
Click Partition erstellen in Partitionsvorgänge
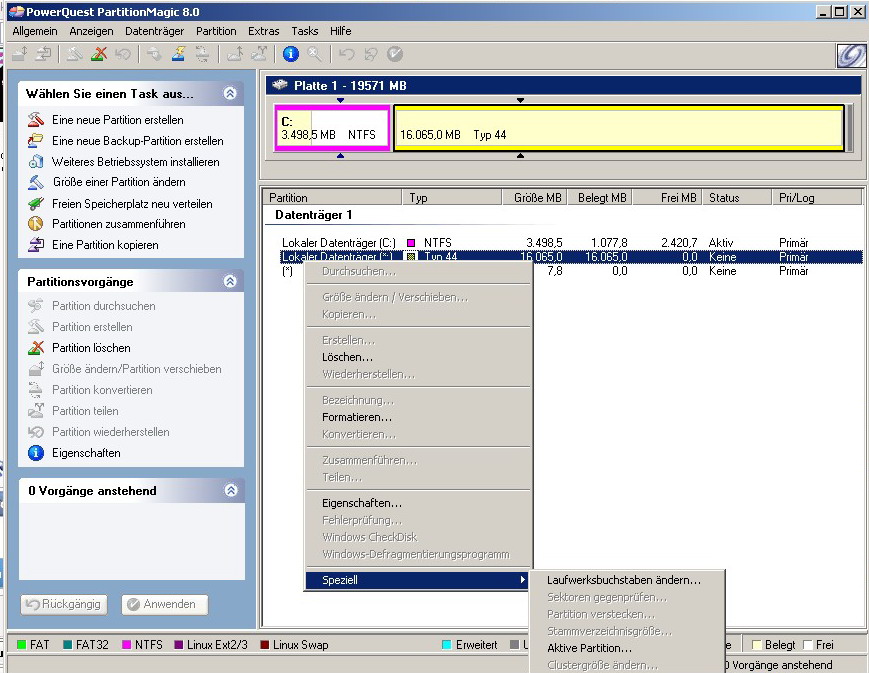[x=92, y=327]
